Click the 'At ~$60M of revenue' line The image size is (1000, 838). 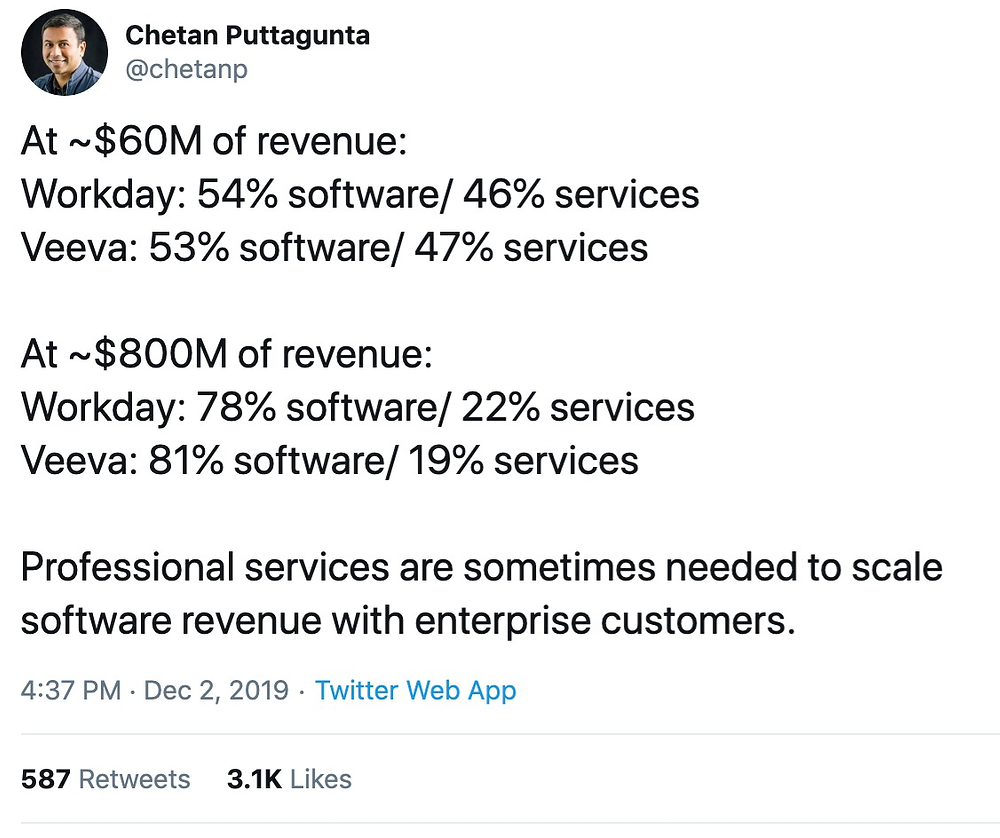click(x=214, y=141)
